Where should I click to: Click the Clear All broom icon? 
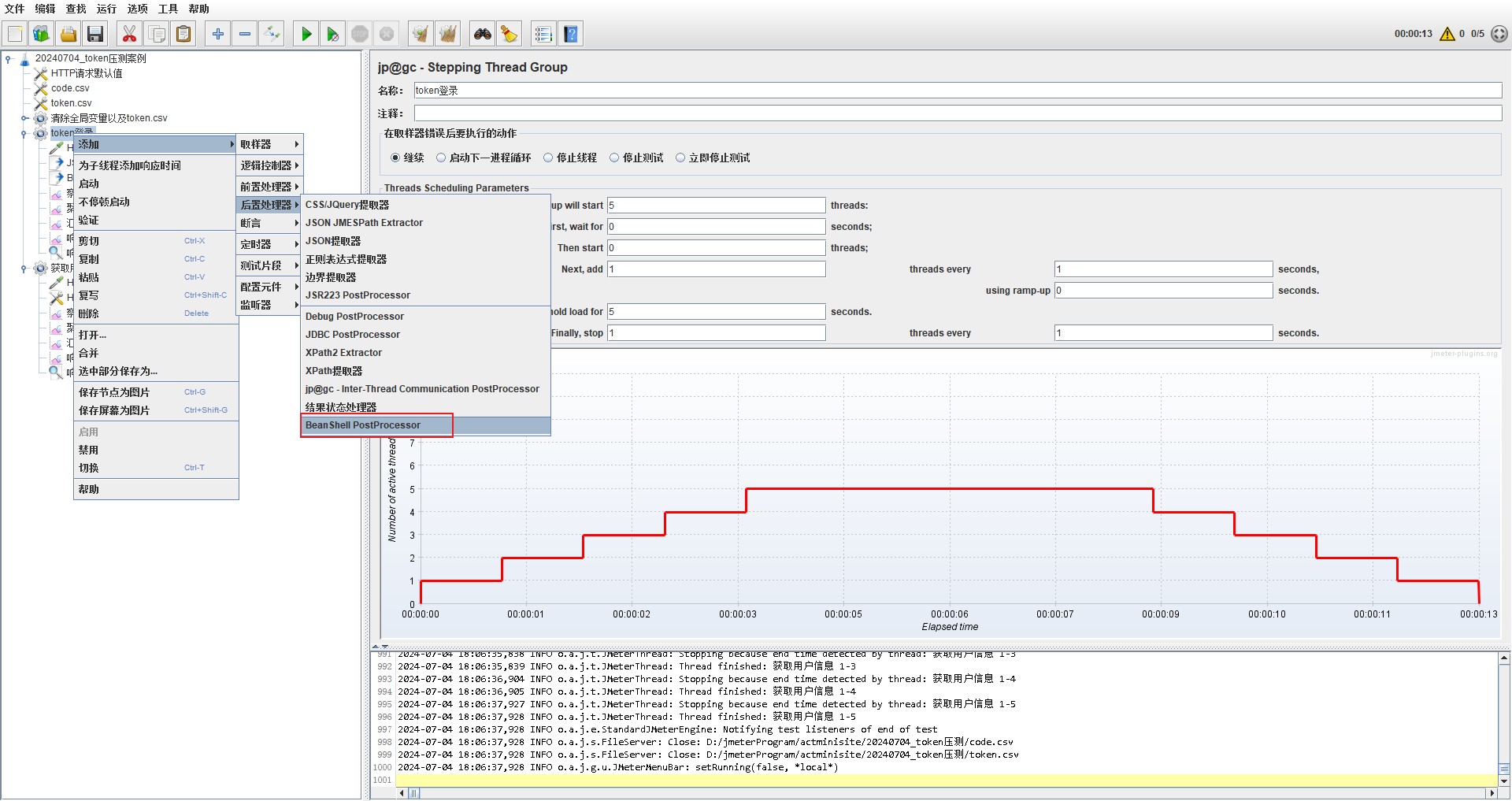click(447, 34)
